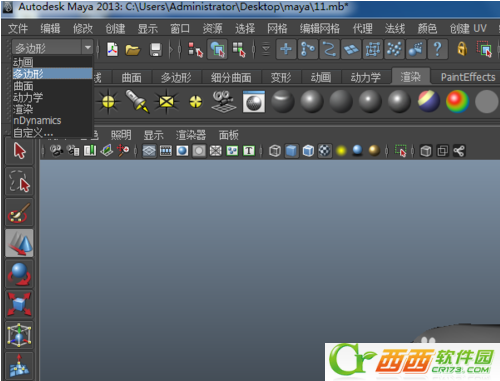The image size is (500, 381).
Task: Apply the shiny gray sphere beside the anisotropic one
Action: [x=312, y=101]
